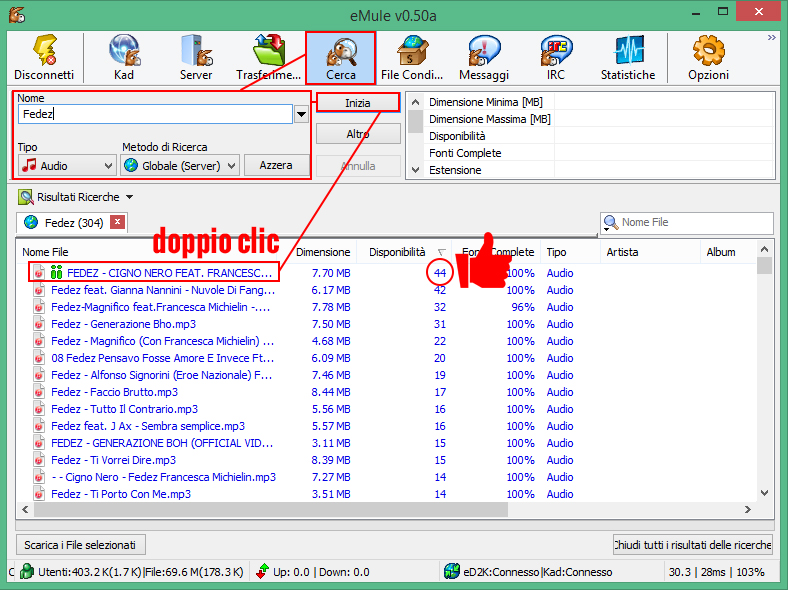Image resolution: width=788 pixels, height=590 pixels.
Task: Click the Risultati Ricerche magnifier icon
Action: 26,197
